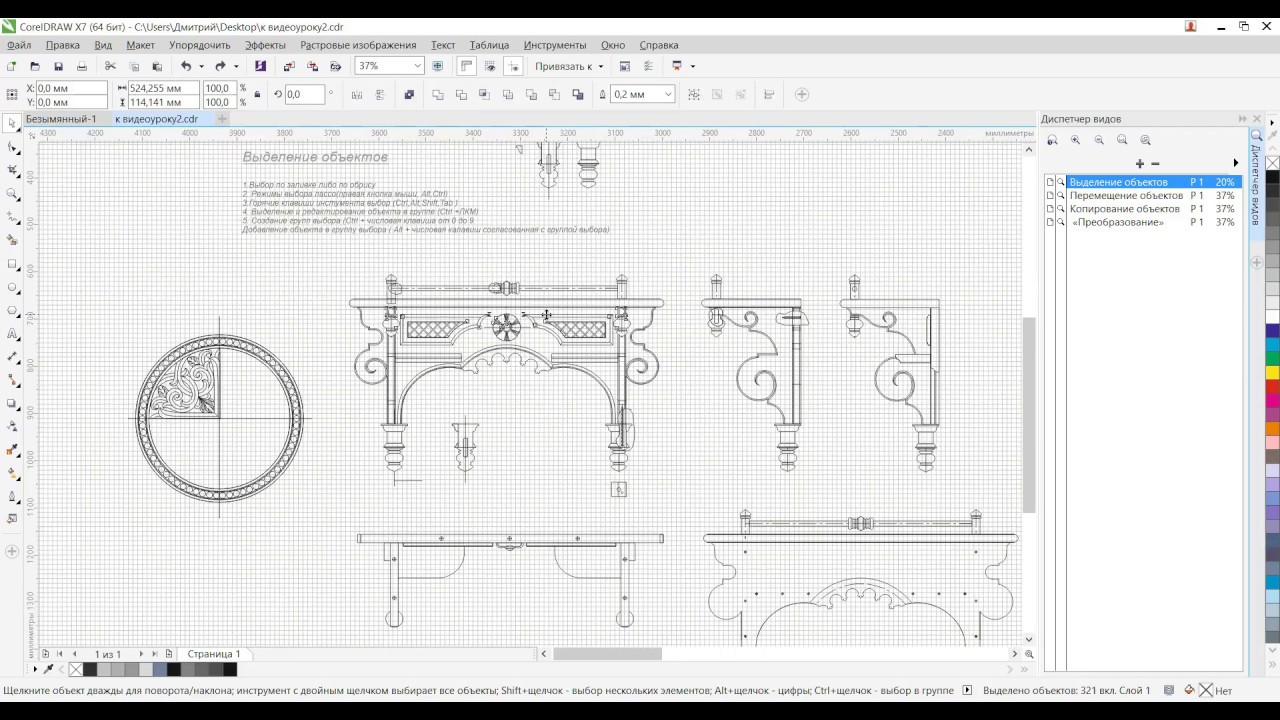Image resolution: width=1280 pixels, height=720 pixels.
Task: Click the Import icon in toolbar
Action: point(289,66)
